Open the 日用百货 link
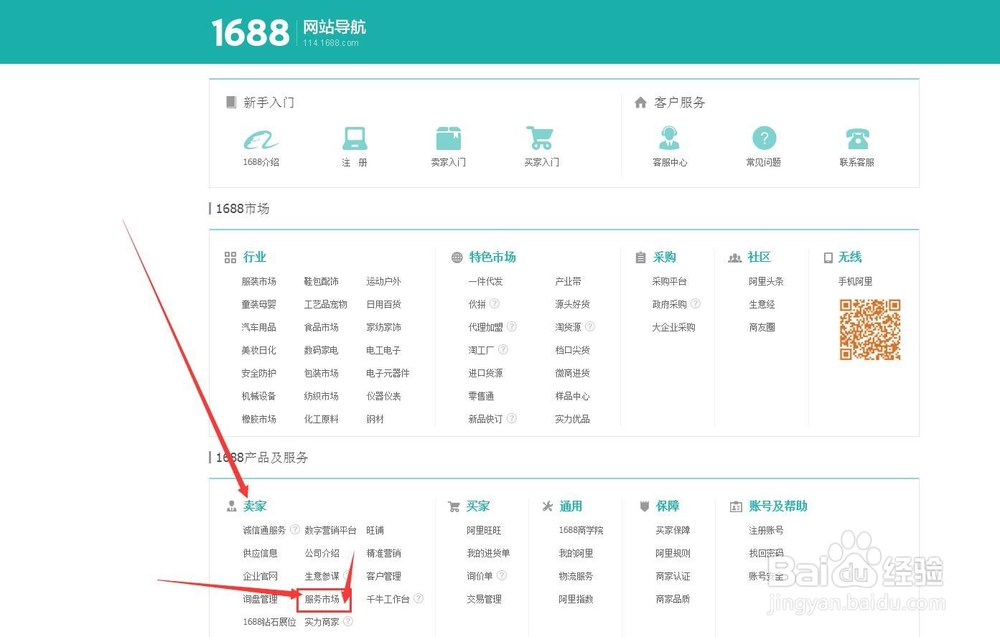This screenshot has height=637, width=1000. 383,304
